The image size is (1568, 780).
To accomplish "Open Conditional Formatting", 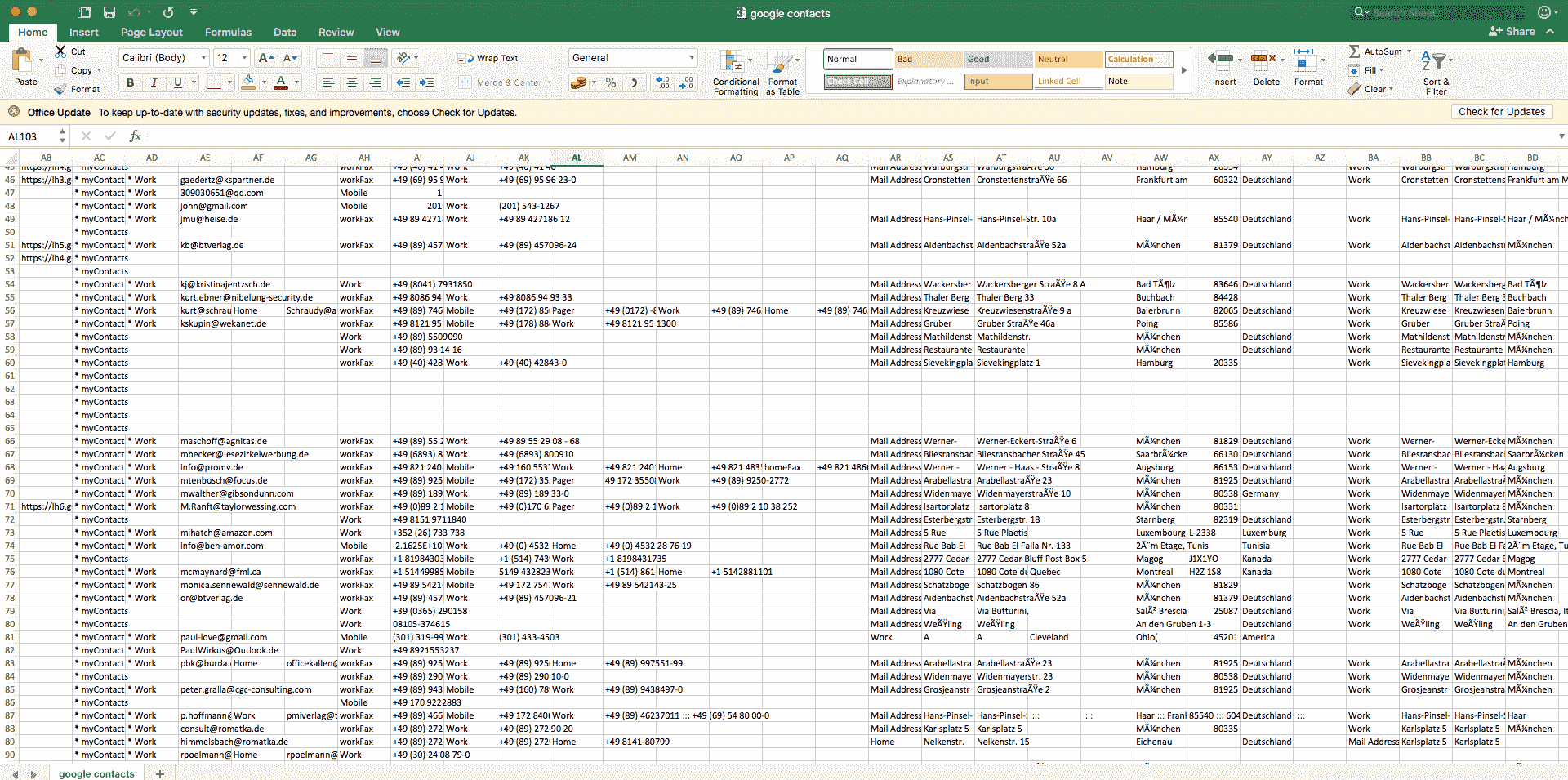I will (x=736, y=74).
